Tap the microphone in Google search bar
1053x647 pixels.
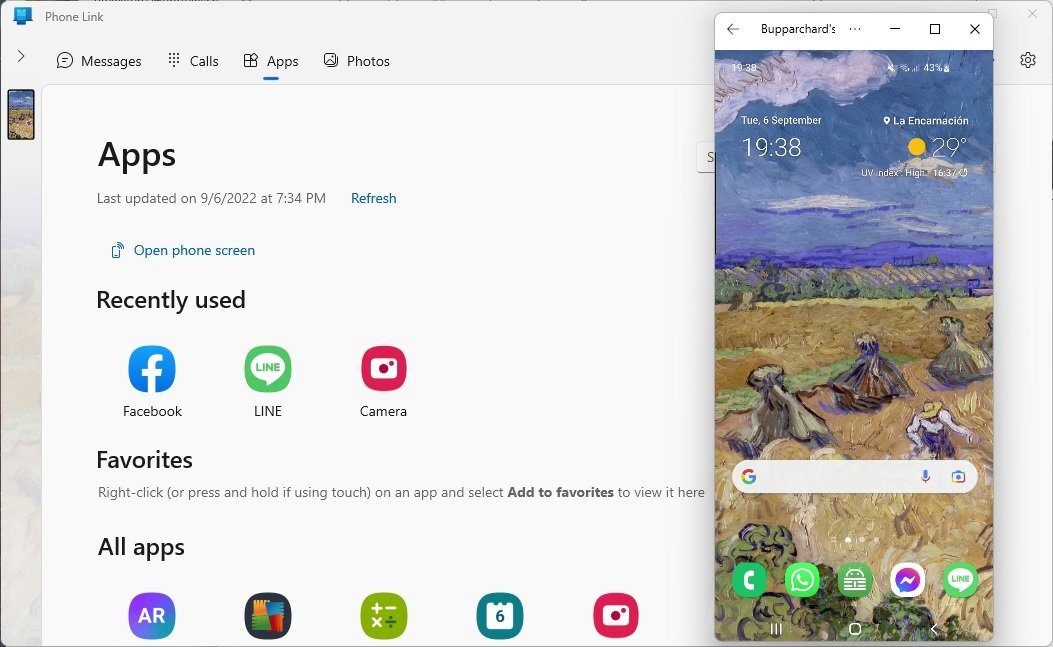click(925, 477)
